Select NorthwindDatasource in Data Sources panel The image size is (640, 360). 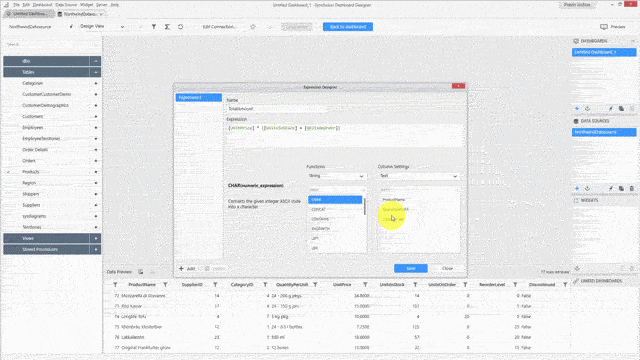tap(604, 133)
